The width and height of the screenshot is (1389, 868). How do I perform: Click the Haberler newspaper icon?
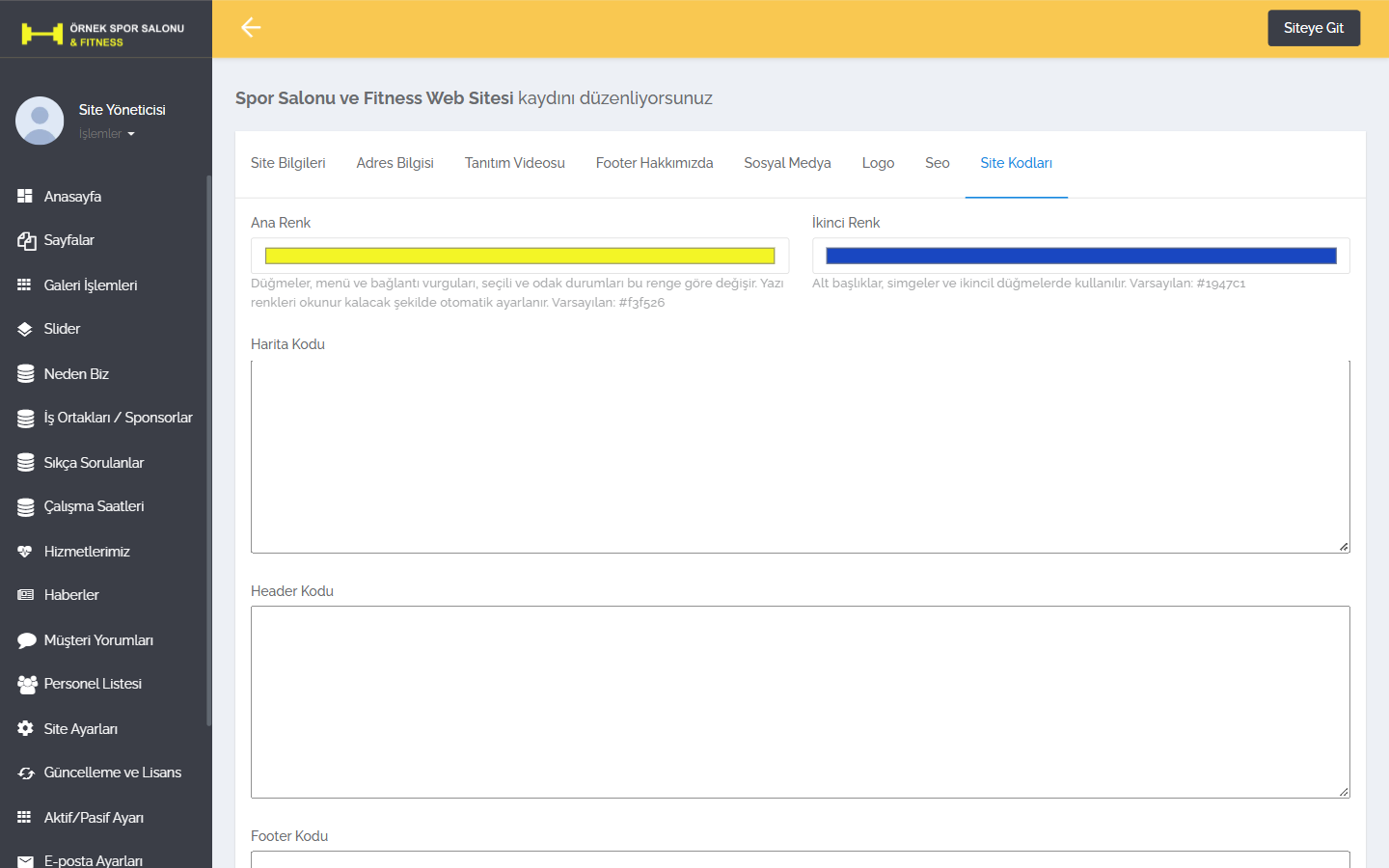[25, 595]
